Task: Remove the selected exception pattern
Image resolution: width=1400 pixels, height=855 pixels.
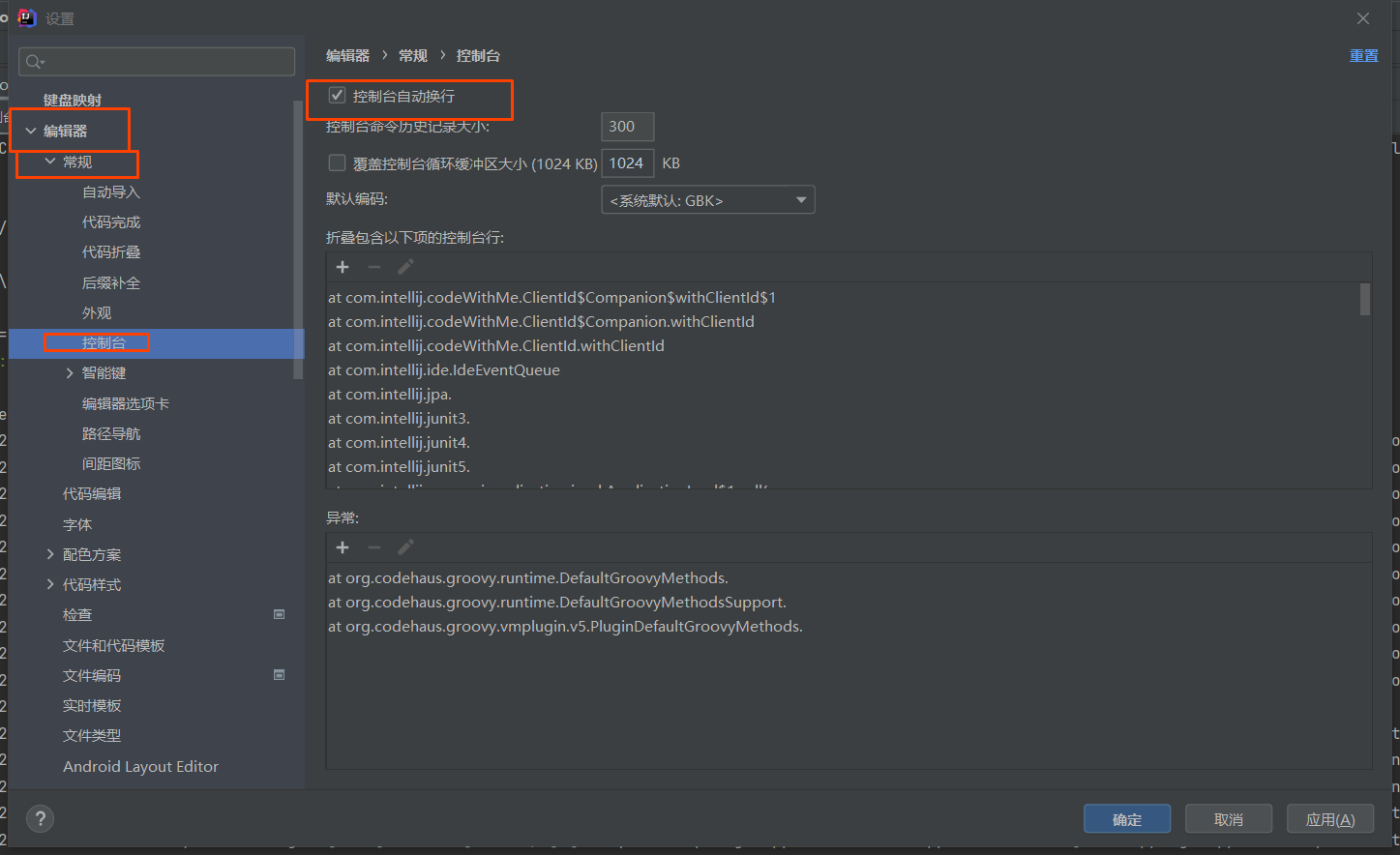Action: (x=374, y=547)
